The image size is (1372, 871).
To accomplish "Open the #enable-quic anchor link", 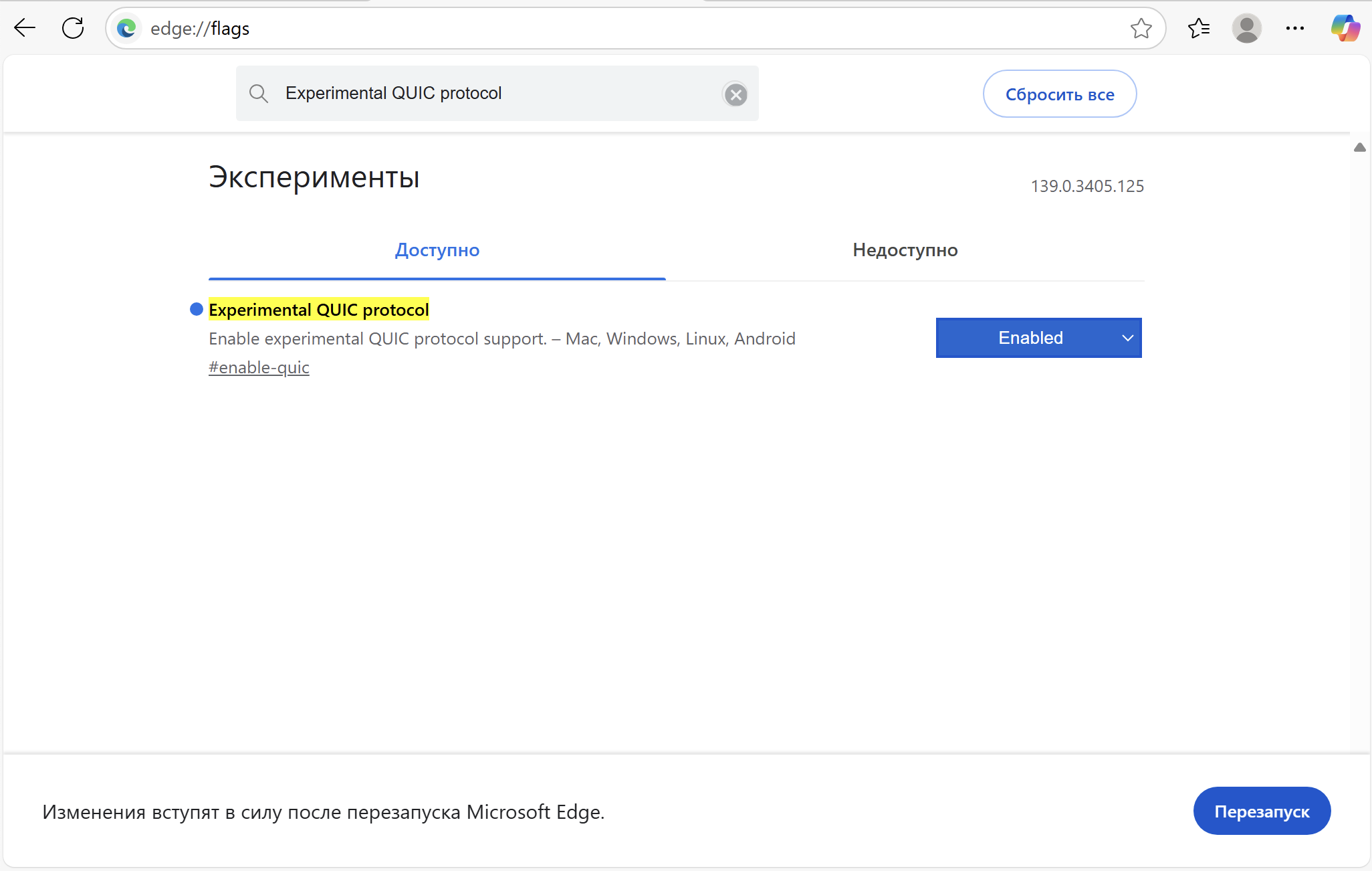I will pyautogui.click(x=259, y=367).
